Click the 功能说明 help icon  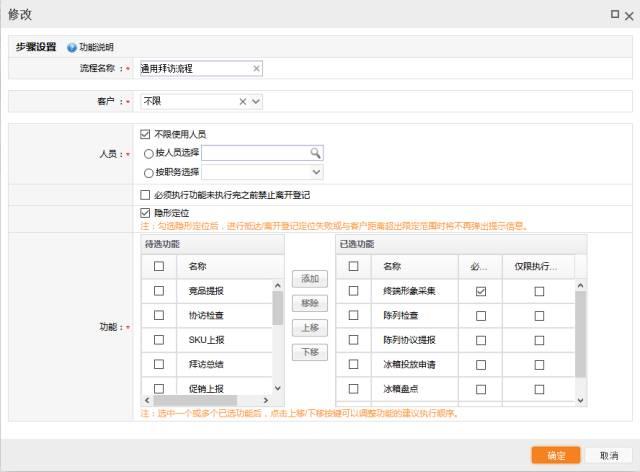coord(72,47)
